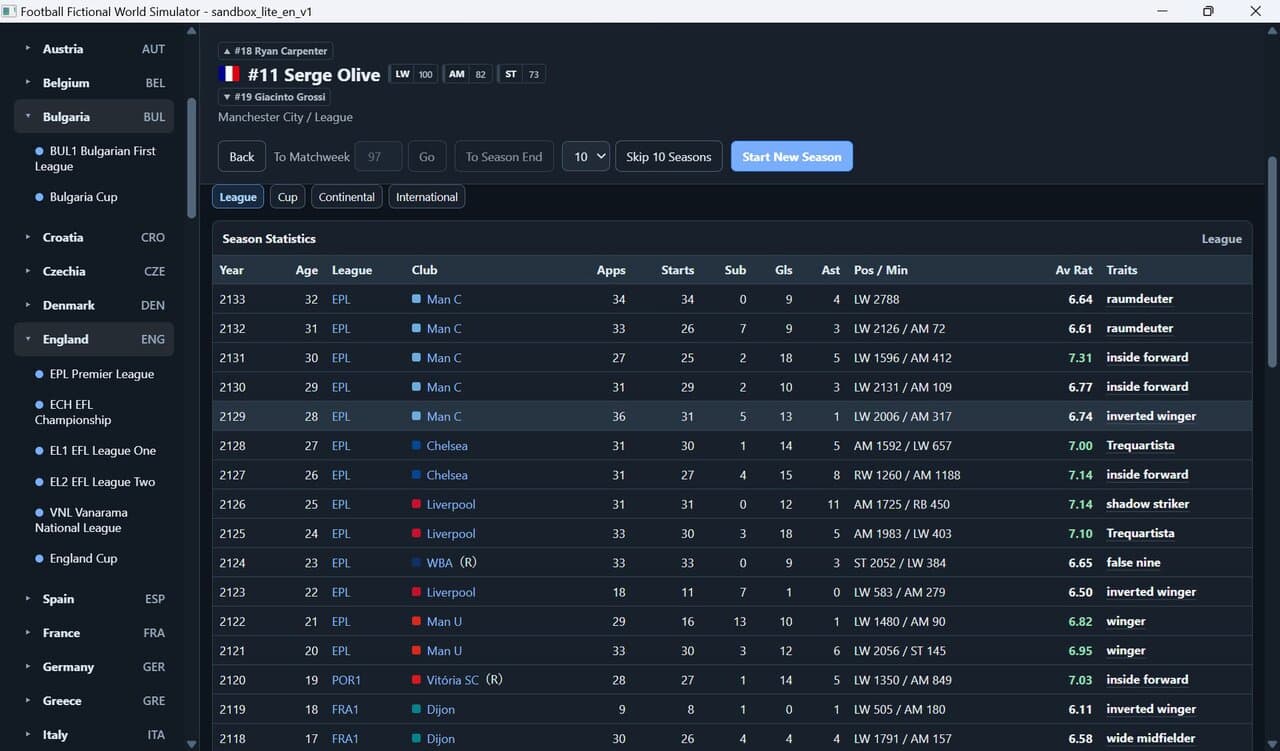1280x751 pixels.
Task: Switch to the Cup statistics tab
Action: coord(287,197)
